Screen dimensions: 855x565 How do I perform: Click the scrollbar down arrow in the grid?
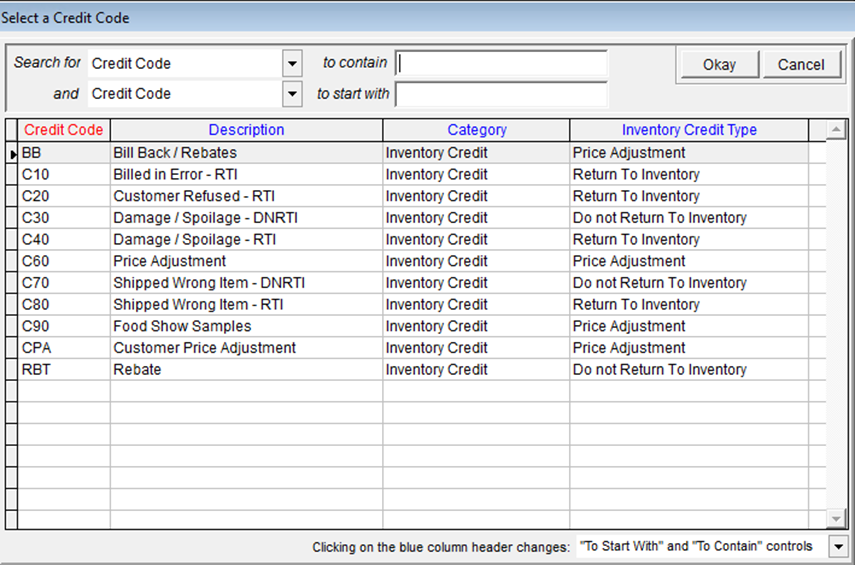coord(837,518)
